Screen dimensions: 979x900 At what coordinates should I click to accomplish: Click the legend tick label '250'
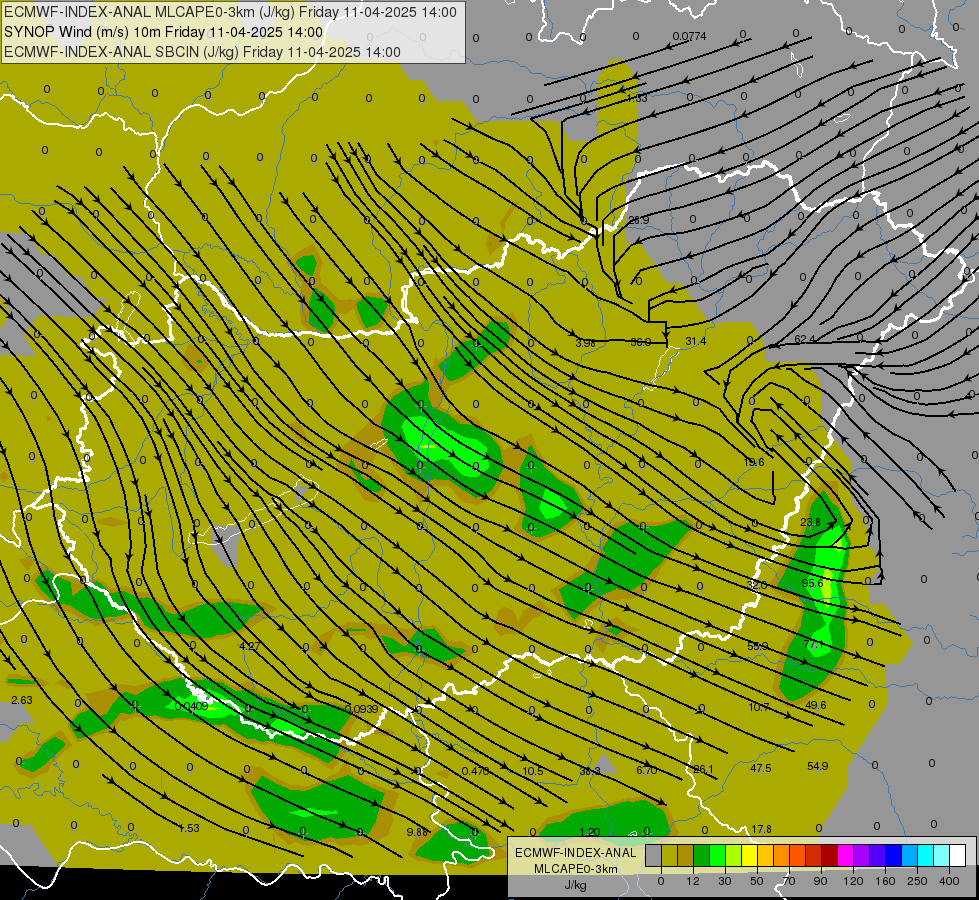click(917, 881)
